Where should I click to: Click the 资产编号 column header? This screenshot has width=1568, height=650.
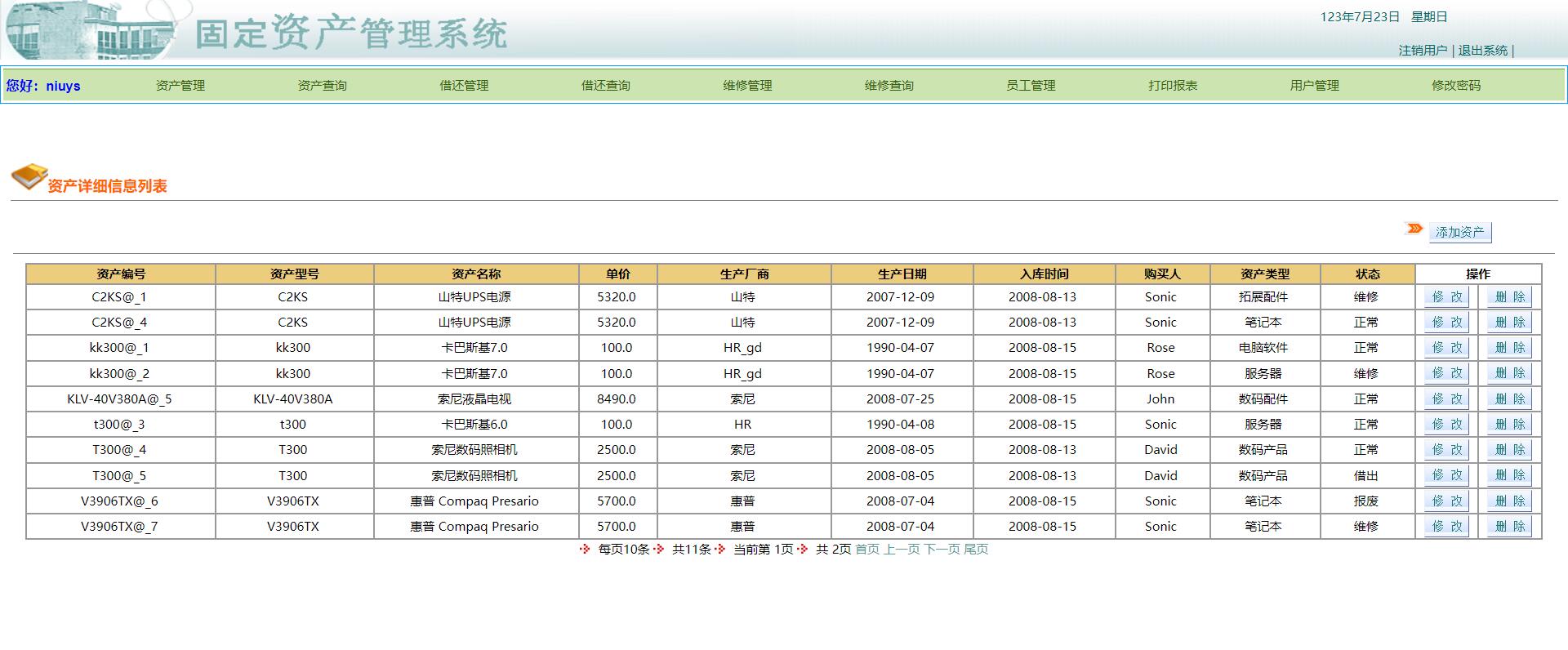coord(121,274)
